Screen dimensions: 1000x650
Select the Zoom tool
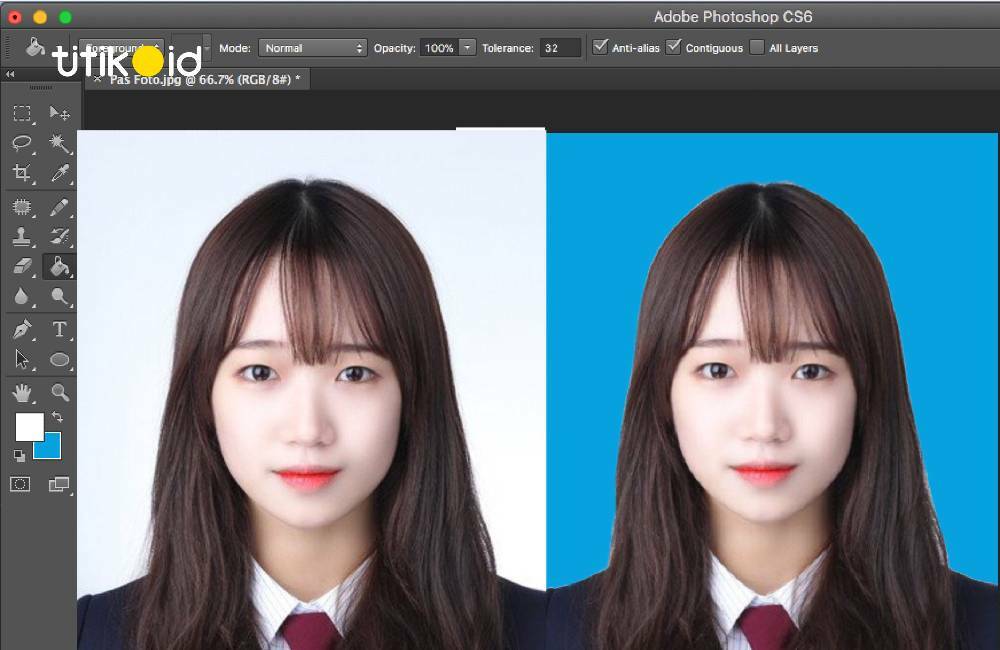(x=60, y=392)
